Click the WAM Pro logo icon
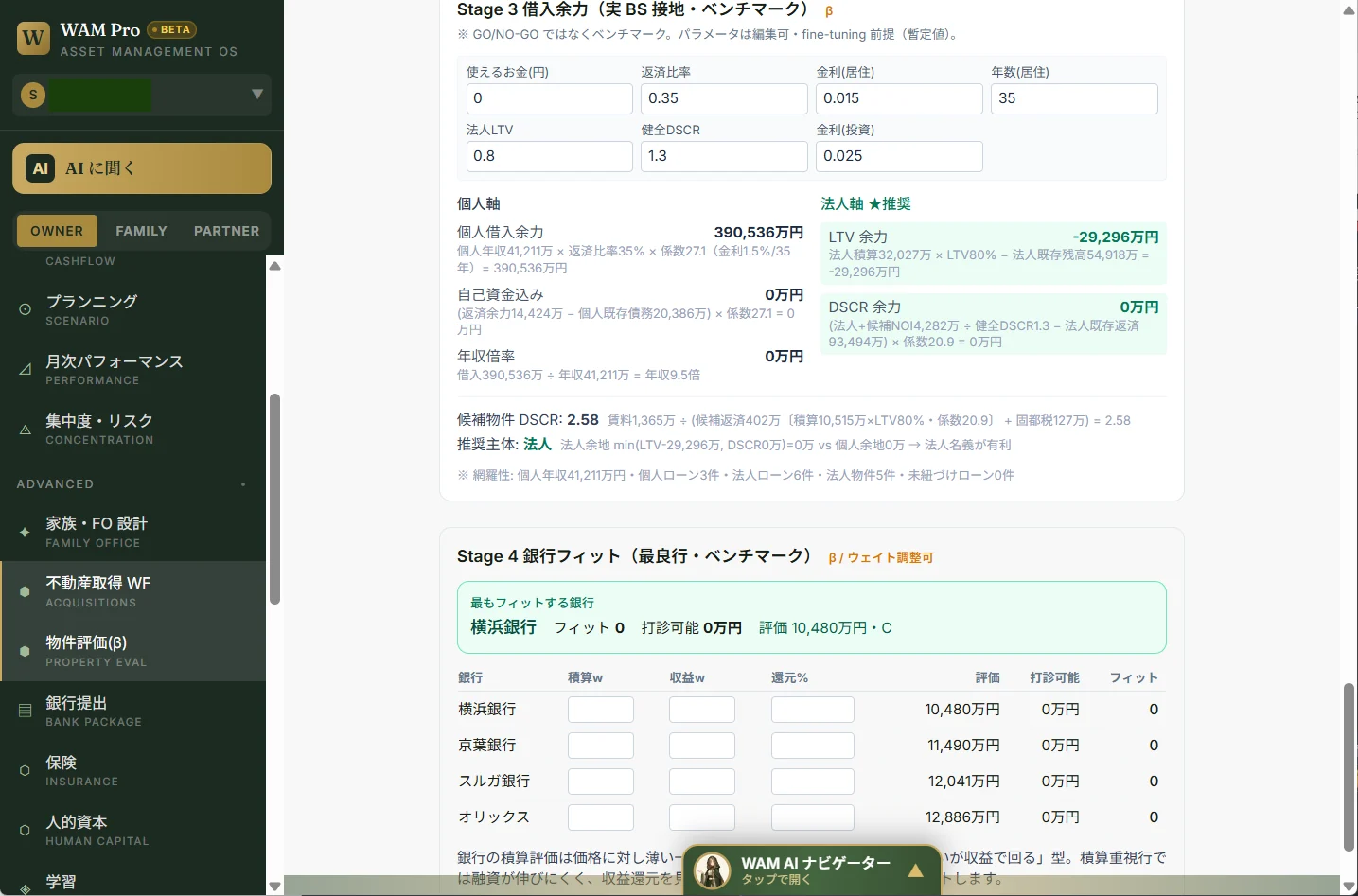Viewport: 1358px width, 896px height. [33, 39]
